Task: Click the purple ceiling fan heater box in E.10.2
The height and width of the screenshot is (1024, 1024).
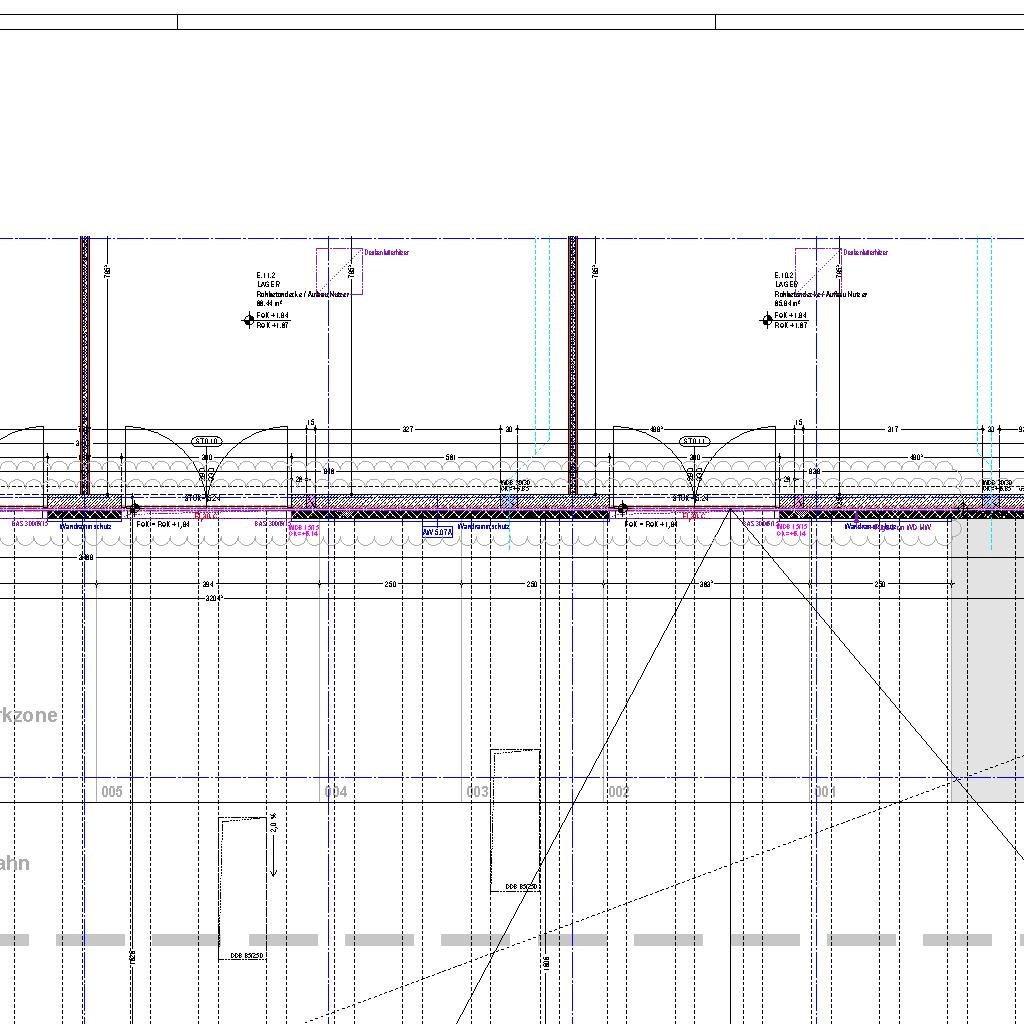Action: (818, 271)
